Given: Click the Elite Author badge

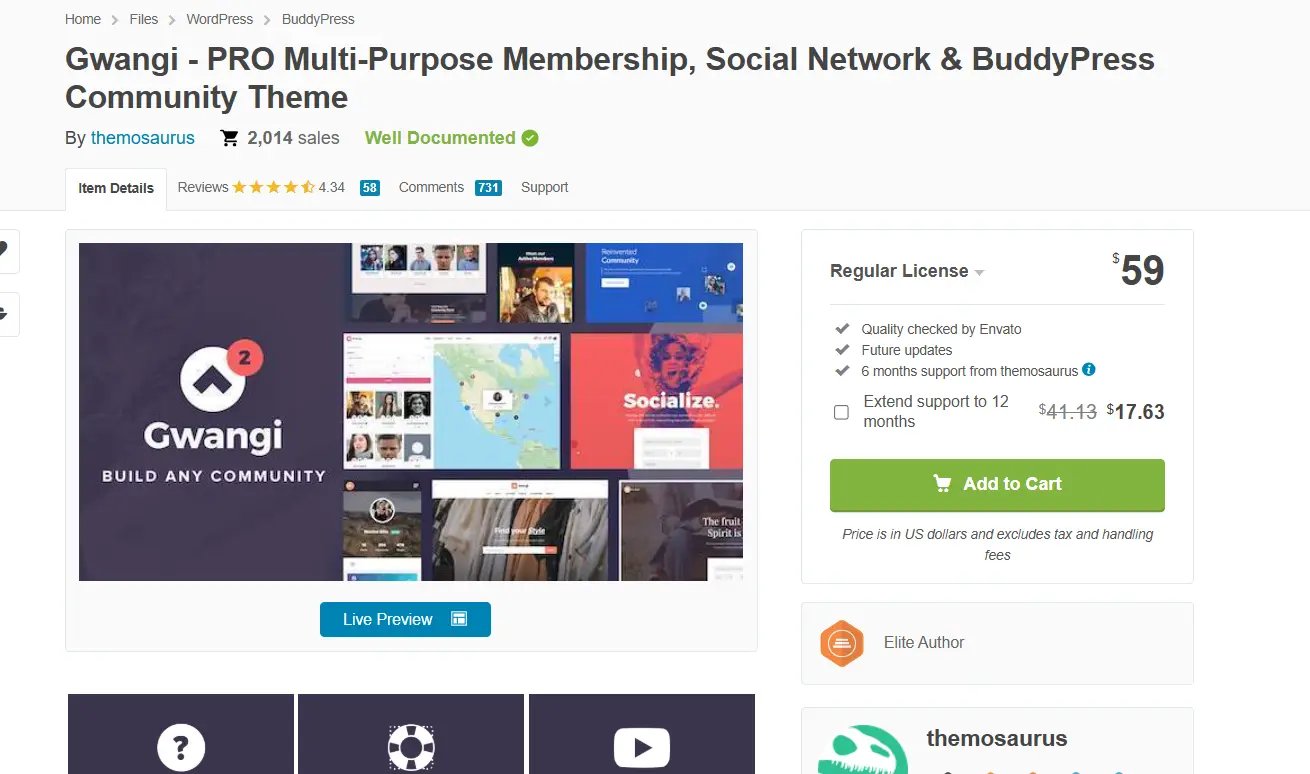Looking at the screenshot, I should (x=841, y=644).
